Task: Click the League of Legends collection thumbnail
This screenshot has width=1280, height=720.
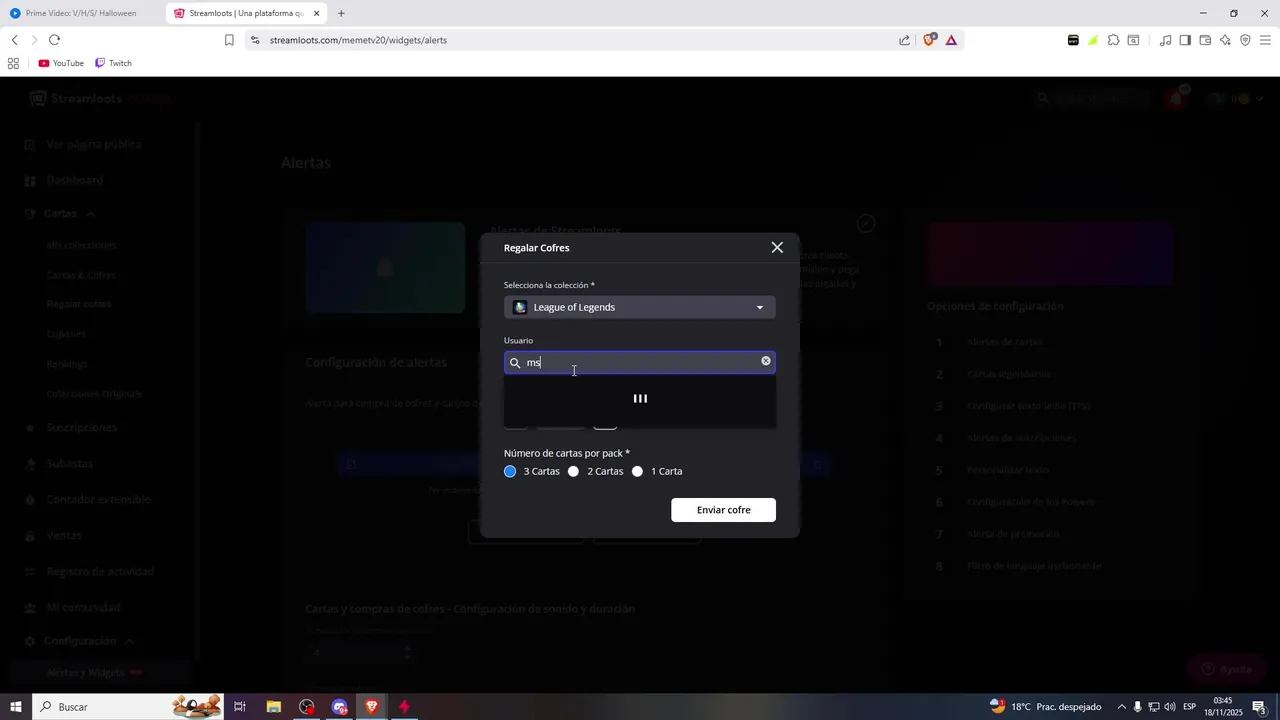Action: click(x=520, y=307)
